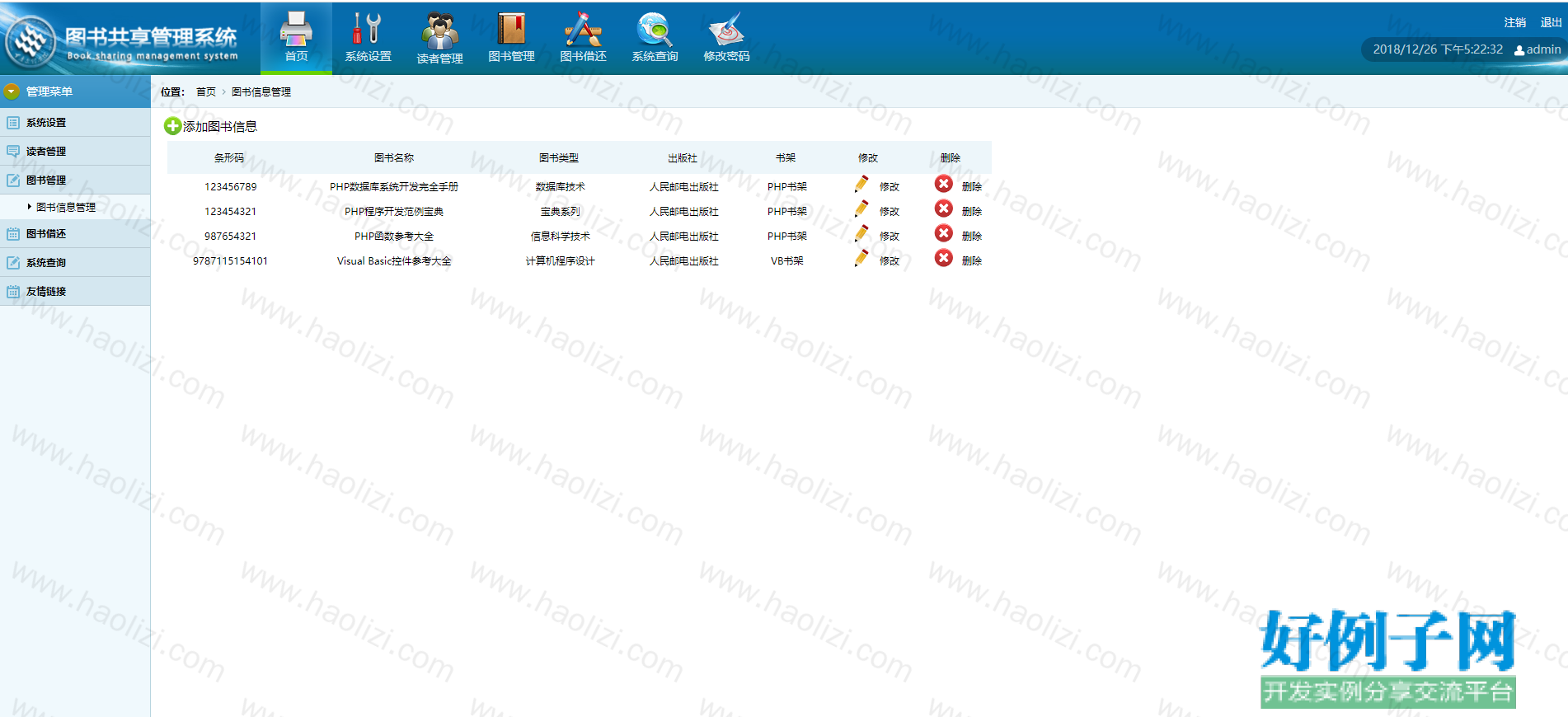The height and width of the screenshot is (717, 1568).
Task: Expand sidebar menu 图书借还
Action: click(75, 234)
